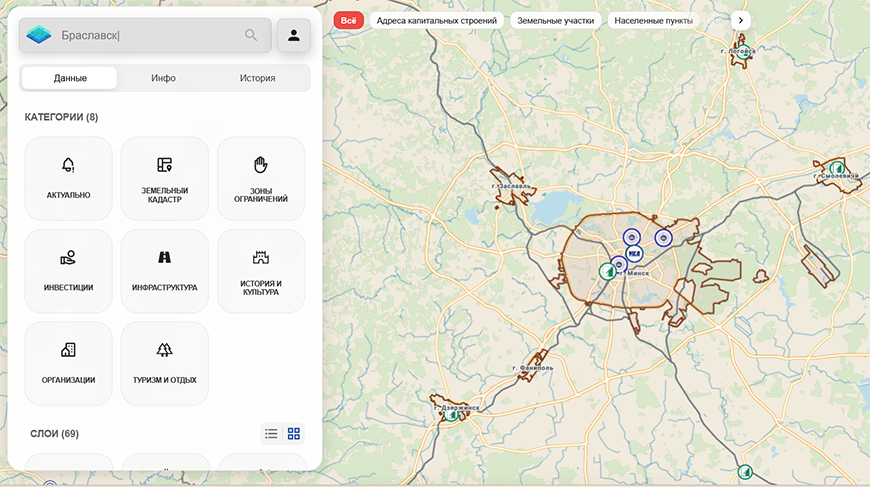Screen dimensions: 870x487
Task: Open the user profile button
Action: 294,35
